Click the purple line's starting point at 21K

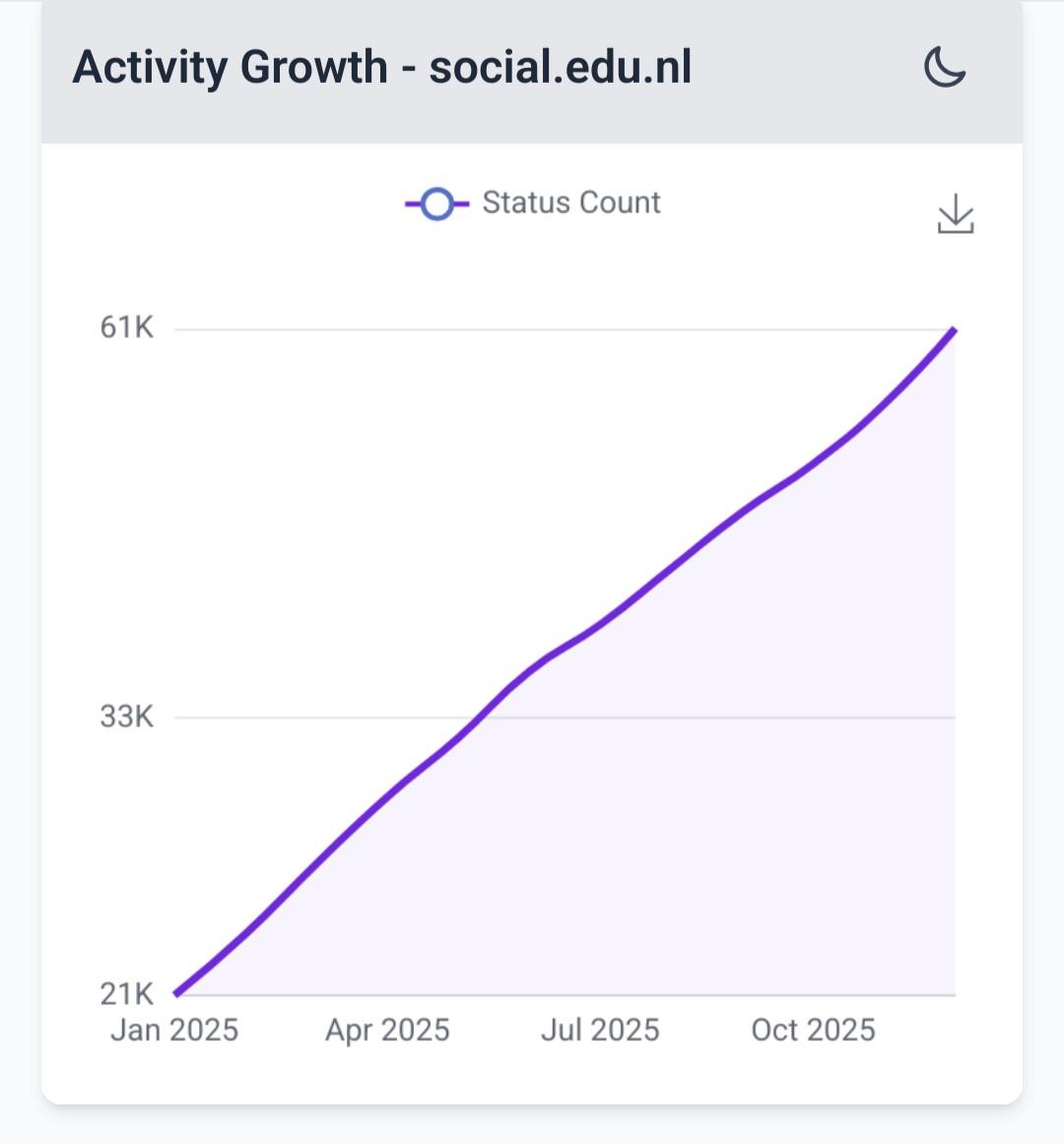(x=176, y=993)
